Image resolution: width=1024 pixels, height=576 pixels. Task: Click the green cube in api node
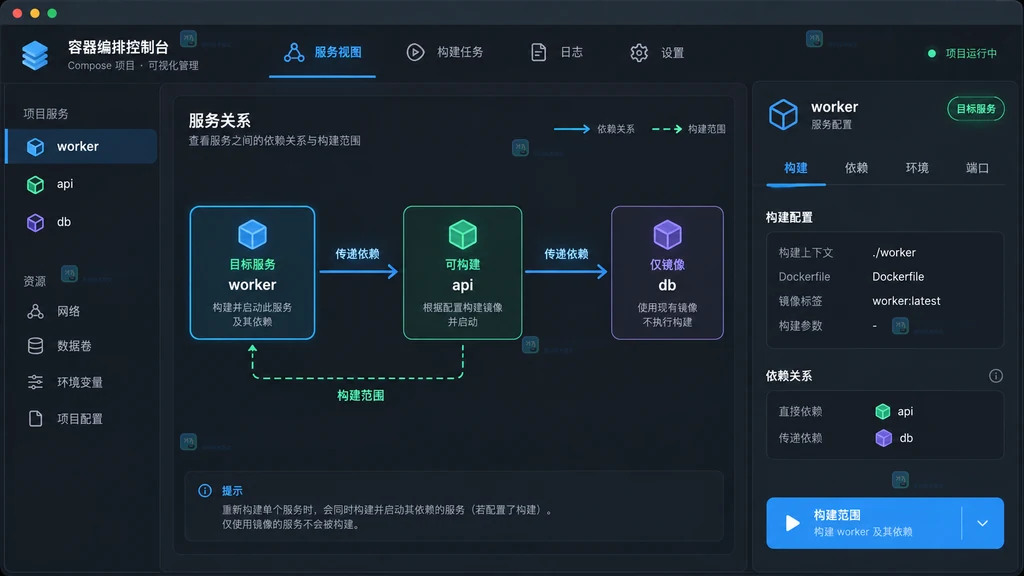pos(462,235)
